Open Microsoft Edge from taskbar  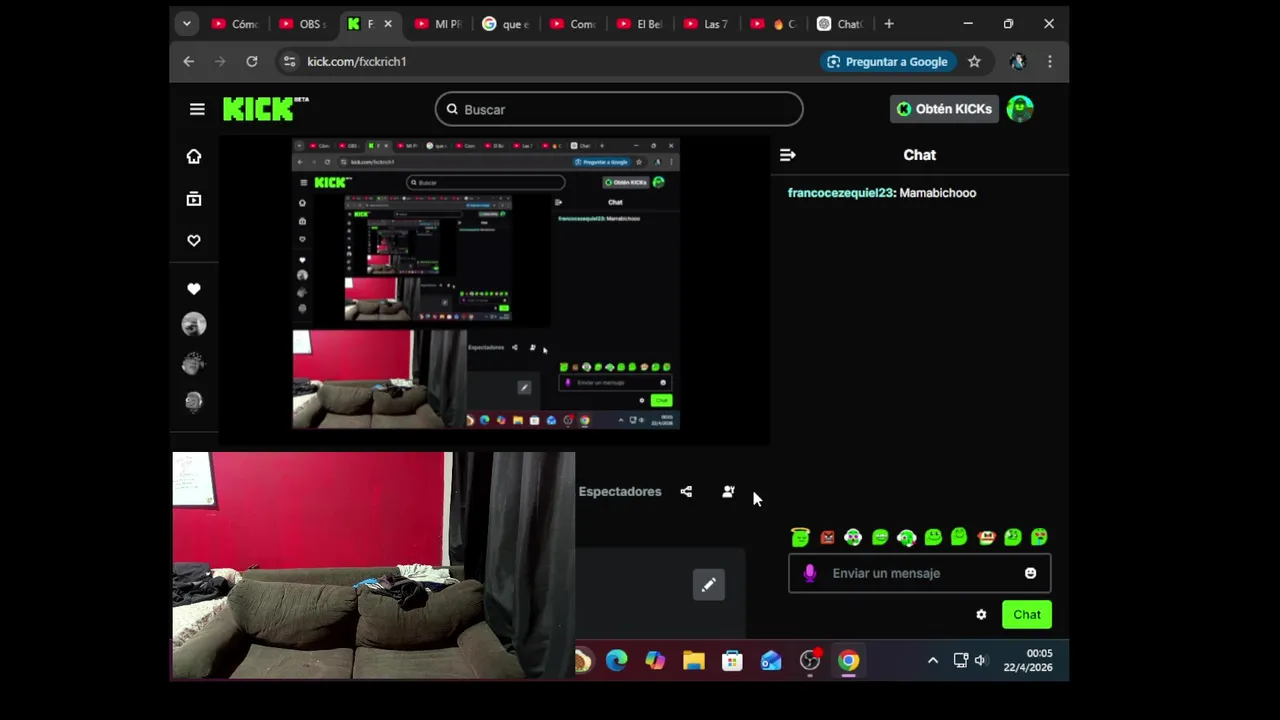pos(617,661)
